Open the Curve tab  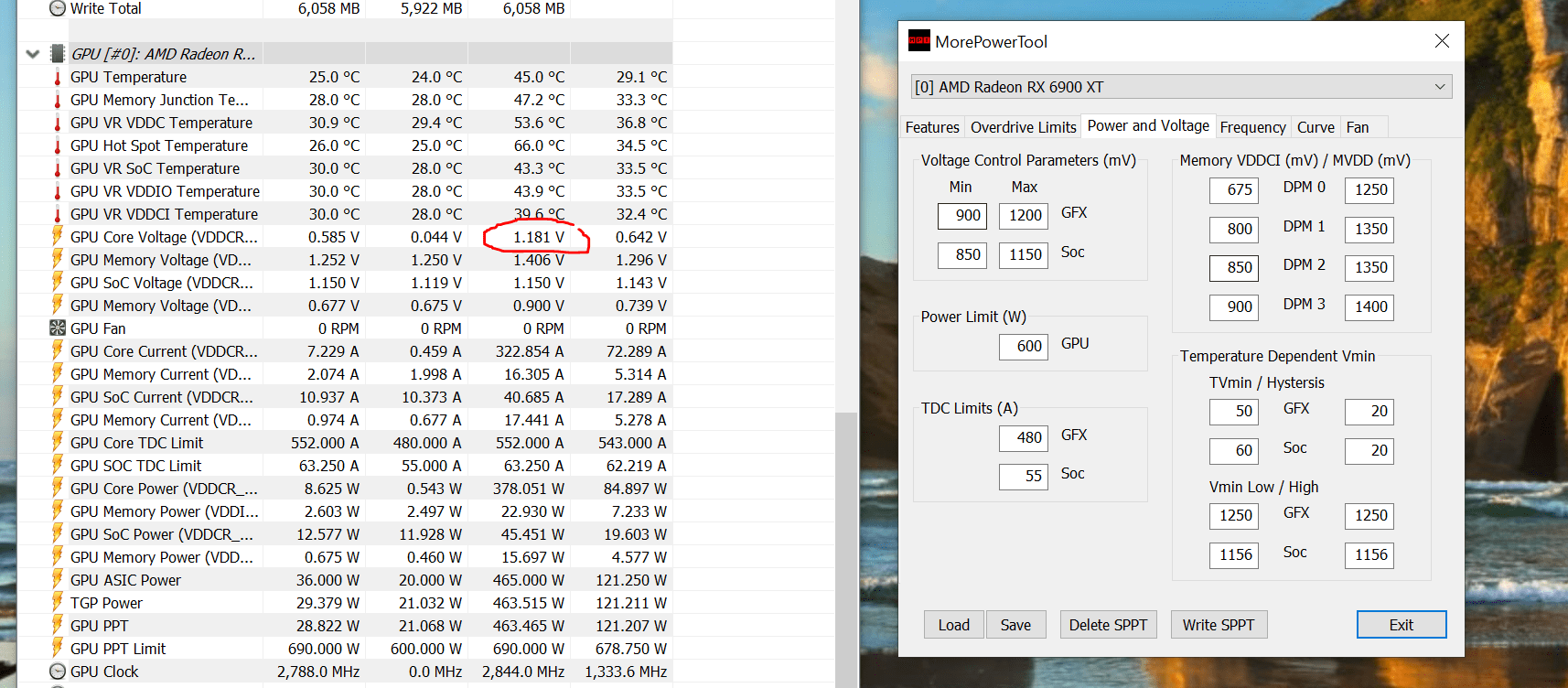click(x=1316, y=127)
